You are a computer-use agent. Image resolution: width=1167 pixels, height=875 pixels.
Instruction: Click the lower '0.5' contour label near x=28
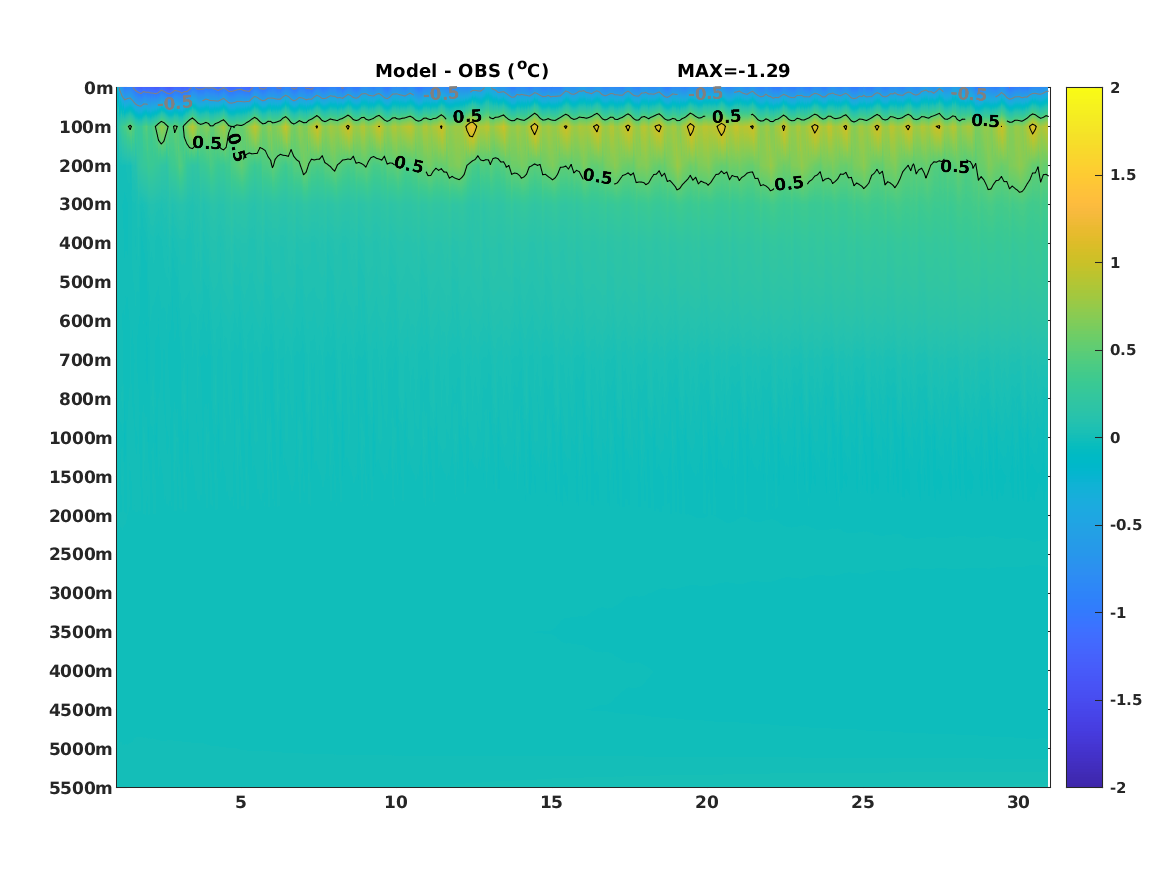click(x=956, y=167)
